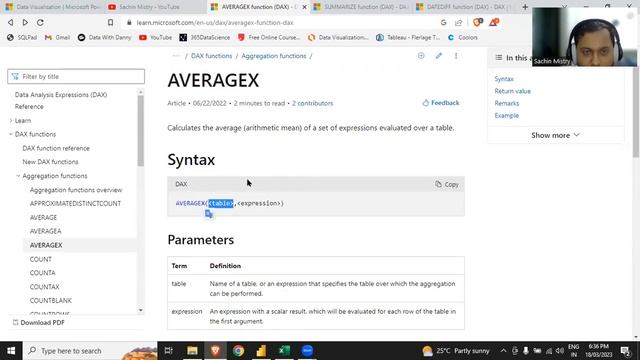Collapse the DAX functions tree node

tap(11, 134)
